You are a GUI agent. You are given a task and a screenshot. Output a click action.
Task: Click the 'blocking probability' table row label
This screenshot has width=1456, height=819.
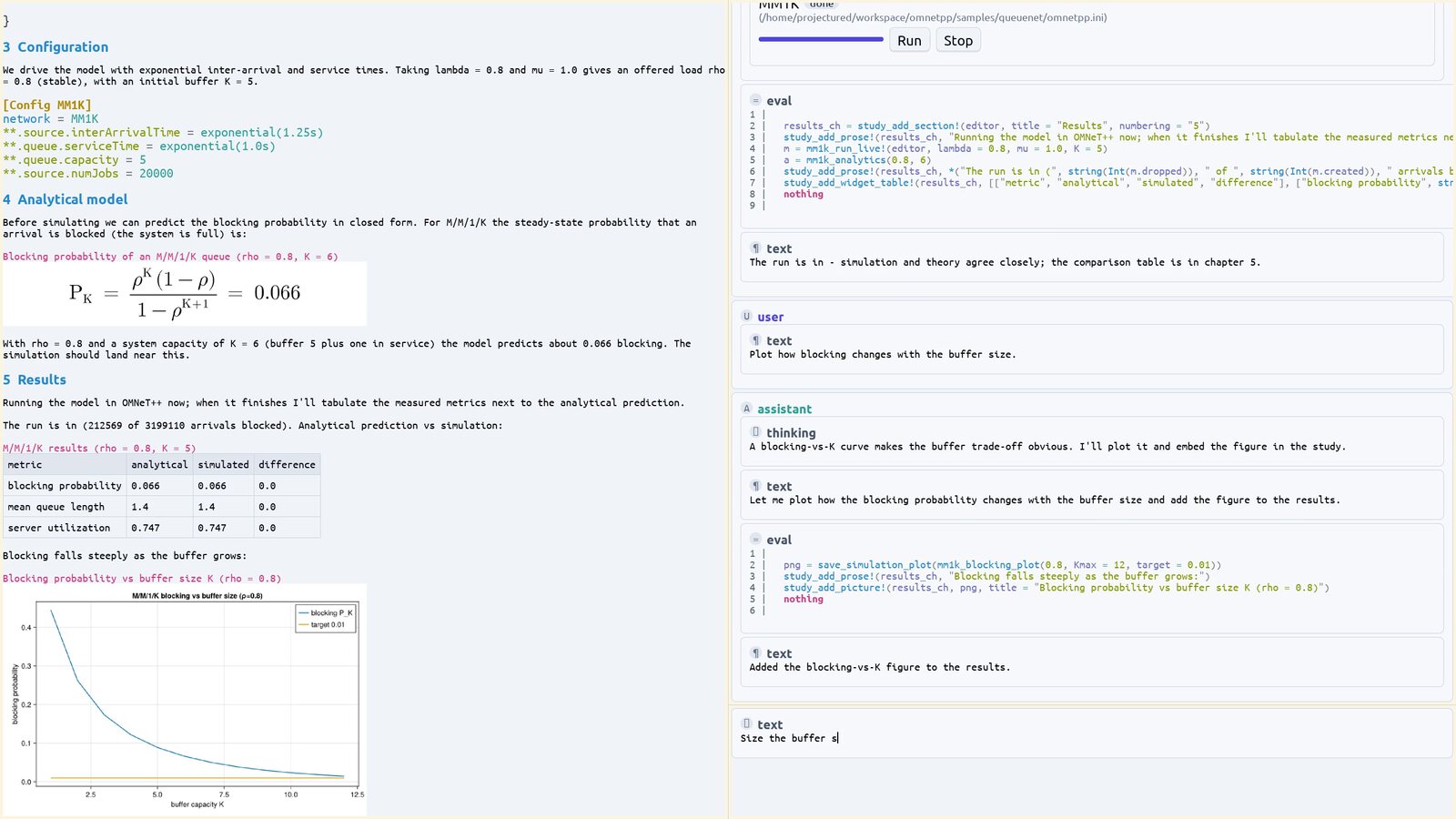pyautogui.click(x=65, y=486)
